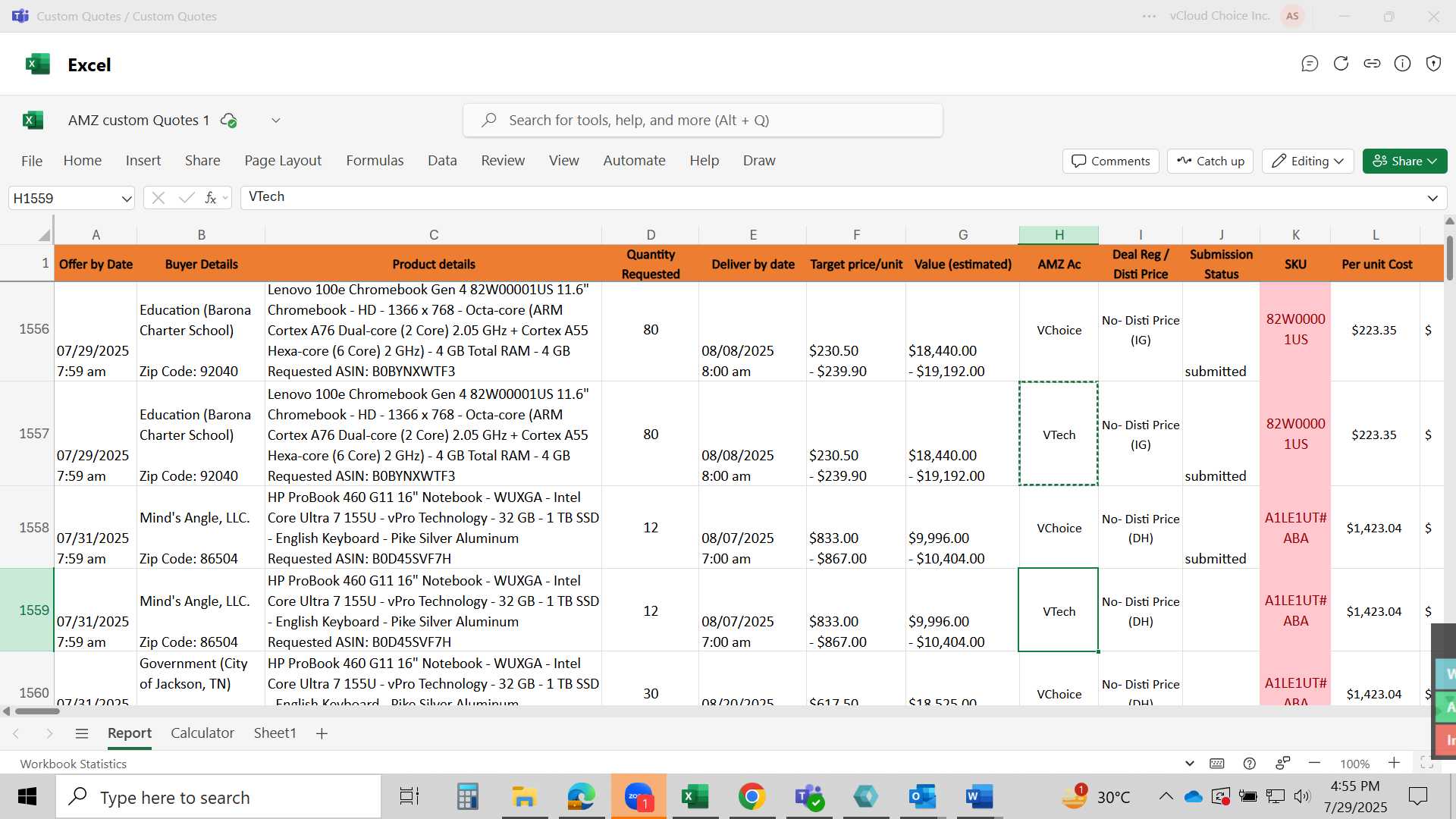Expand the status bar options chevron
1456x819 pixels.
pos(1189,764)
